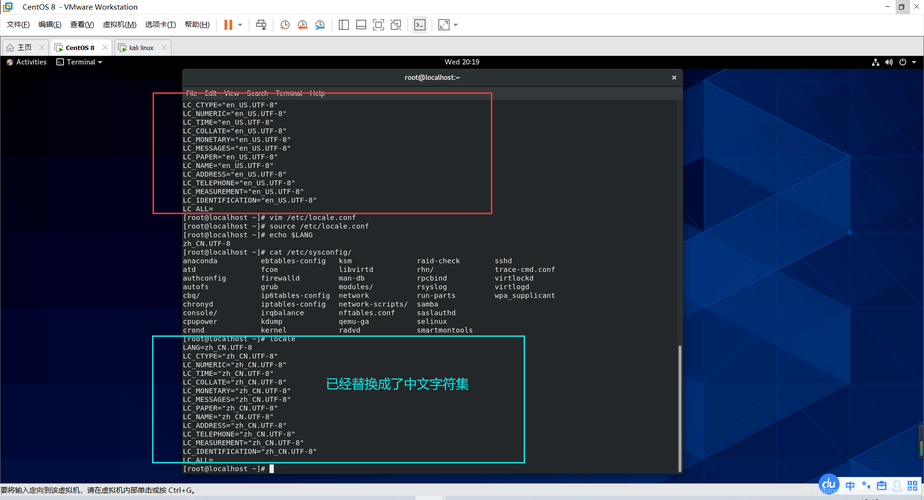Open the Baidu IME grid menu icon
Image resolution: width=924 pixels, height=500 pixels.
click(912, 486)
